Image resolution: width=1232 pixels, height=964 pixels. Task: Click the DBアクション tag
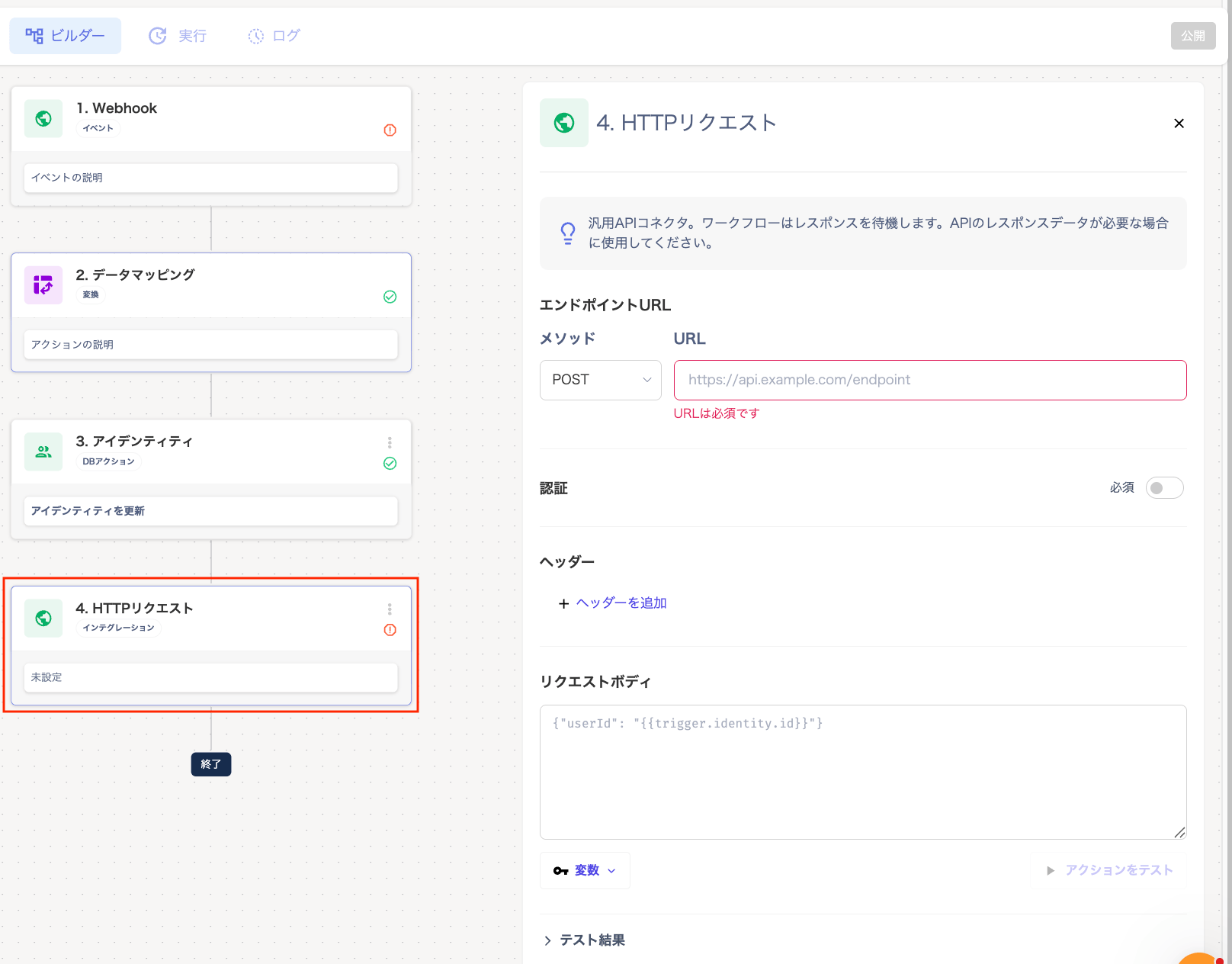(x=108, y=461)
